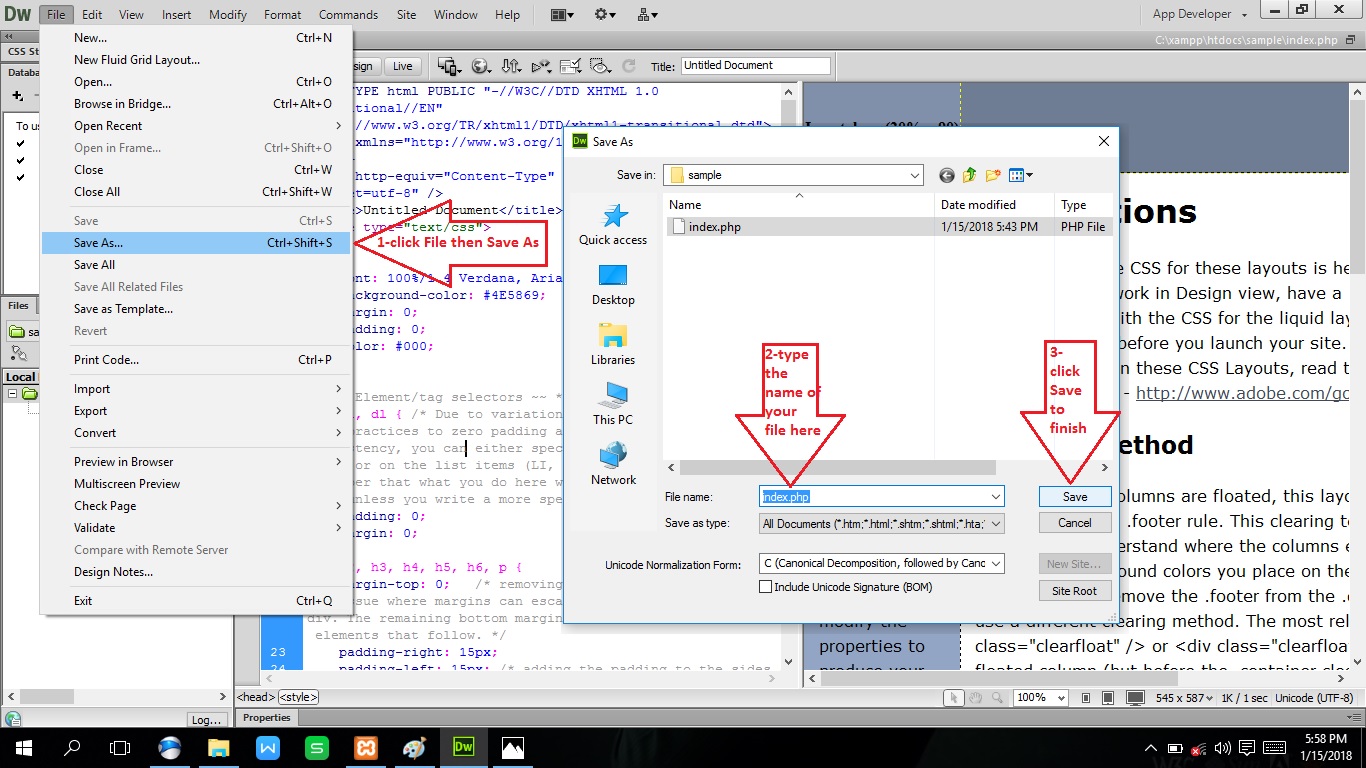Open the Modify menu
Image resolution: width=1366 pixels, height=768 pixels.
click(227, 14)
